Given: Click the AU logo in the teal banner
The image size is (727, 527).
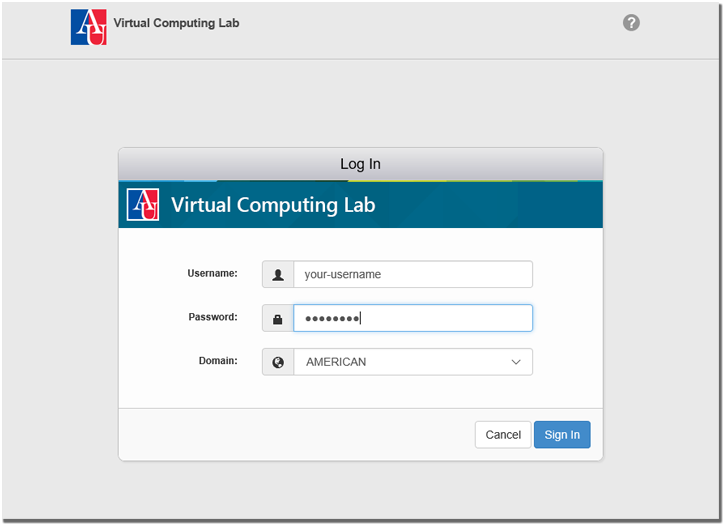Looking at the screenshot, I should point(143,204).
